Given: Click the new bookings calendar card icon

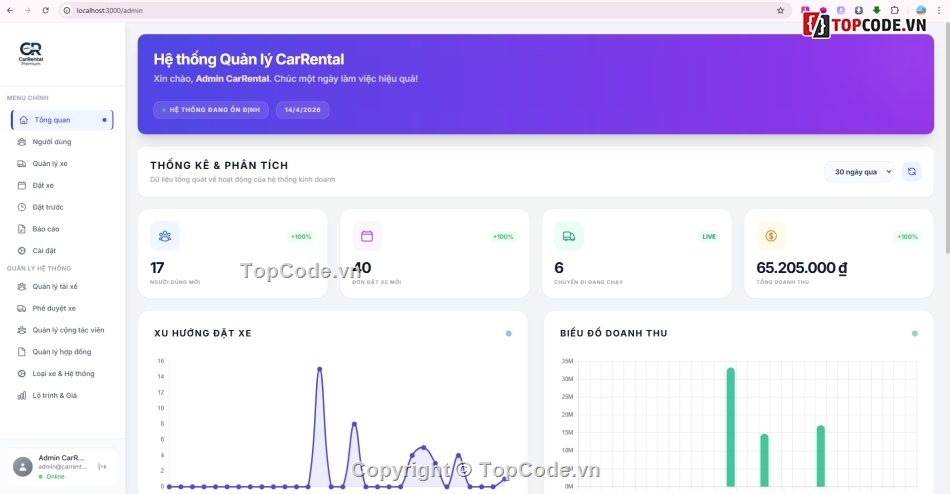Looking at the screenshot, I should click(x=367, y=236).
